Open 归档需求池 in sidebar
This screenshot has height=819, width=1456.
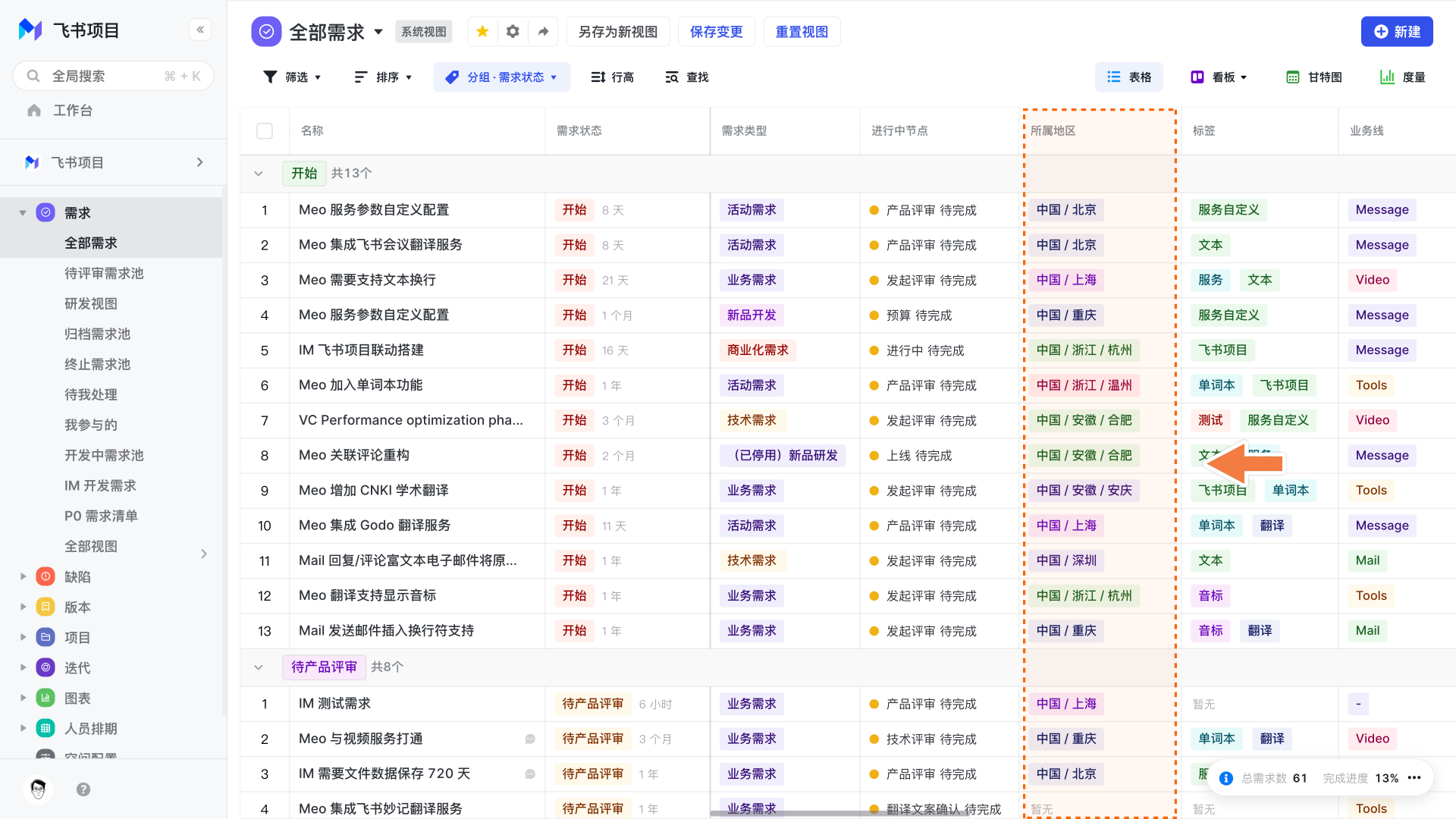coord(97,334)
